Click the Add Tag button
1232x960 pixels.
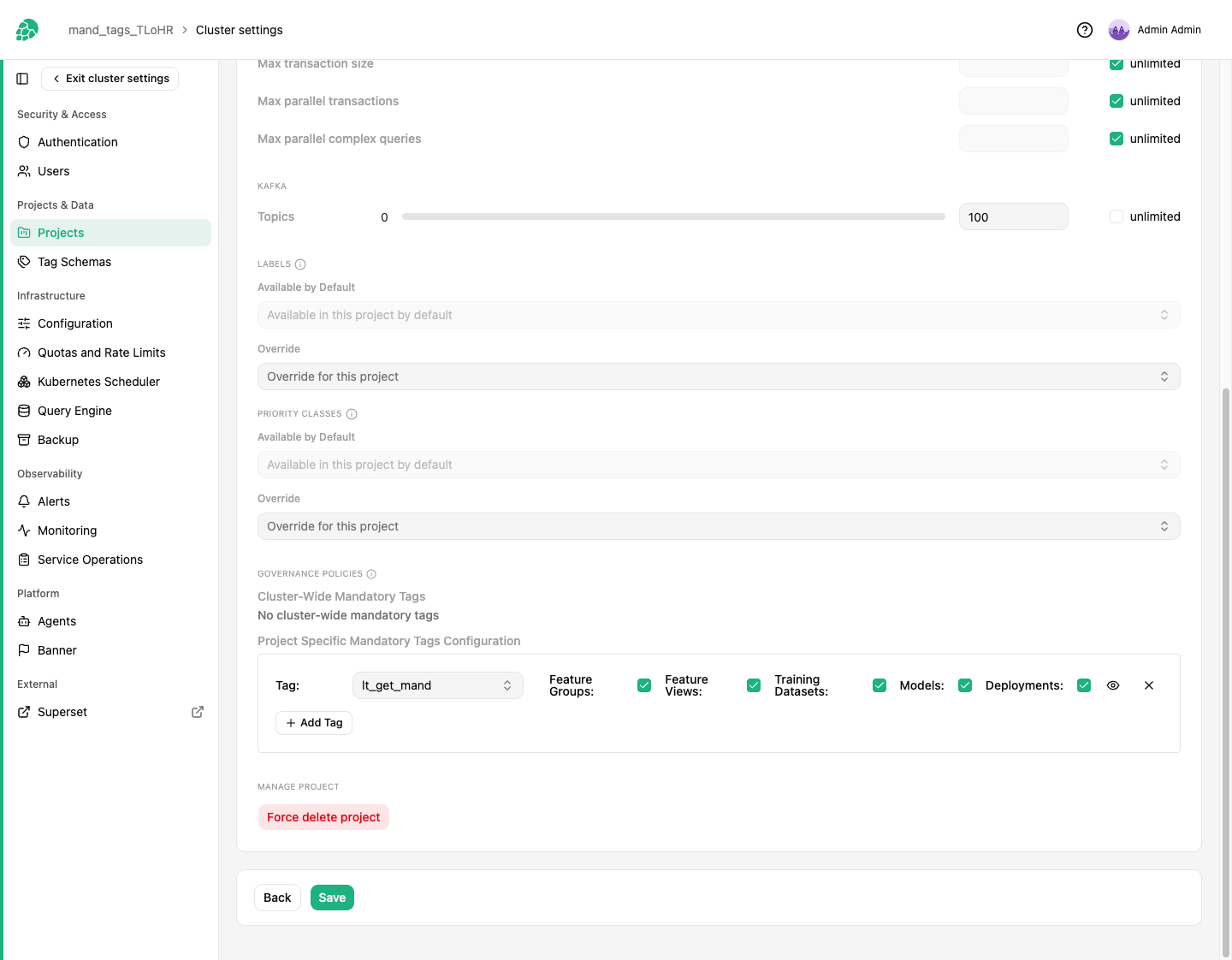pos(314,723)
